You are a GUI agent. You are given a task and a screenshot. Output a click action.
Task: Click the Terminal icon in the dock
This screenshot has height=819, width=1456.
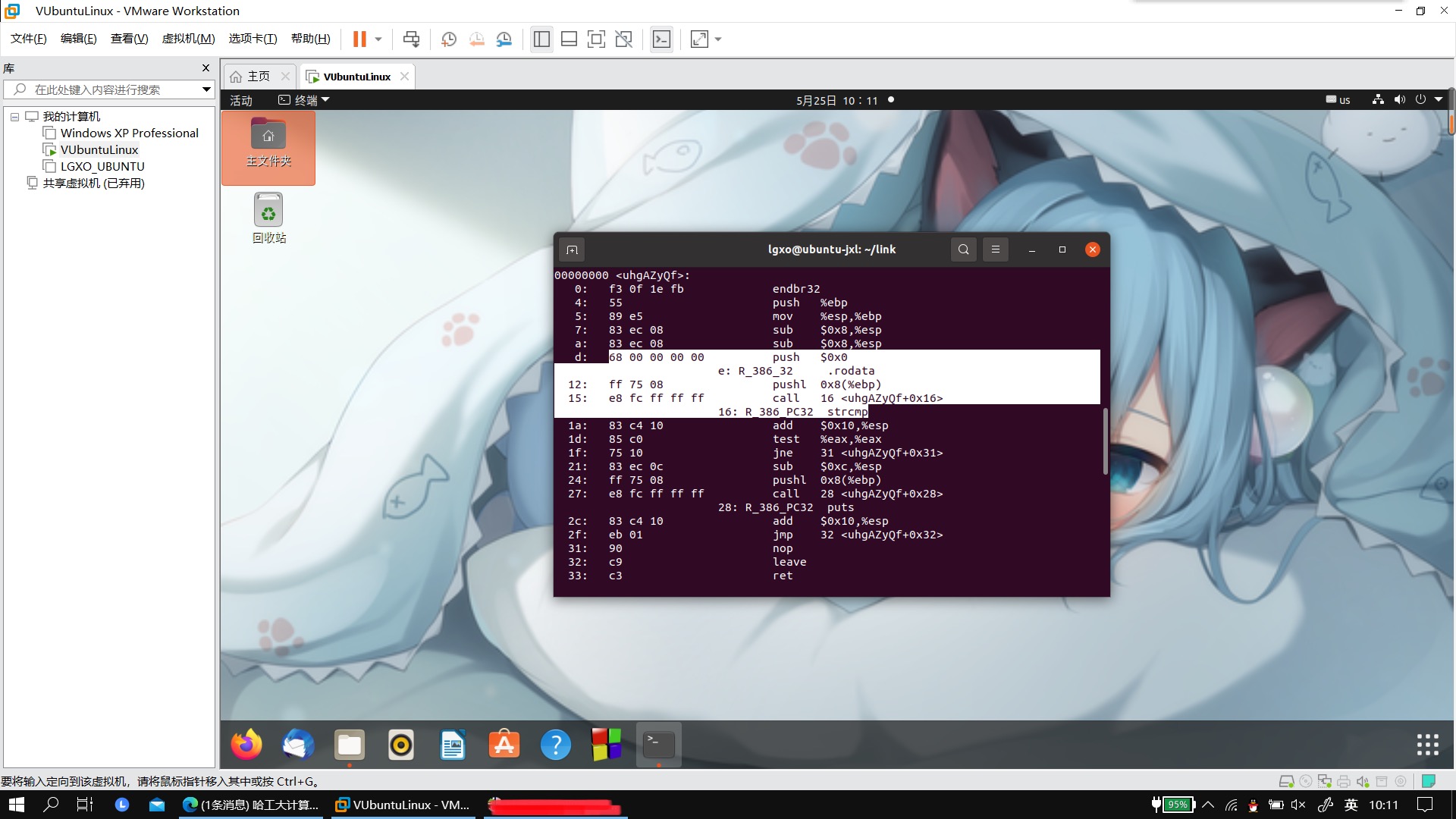659,745
